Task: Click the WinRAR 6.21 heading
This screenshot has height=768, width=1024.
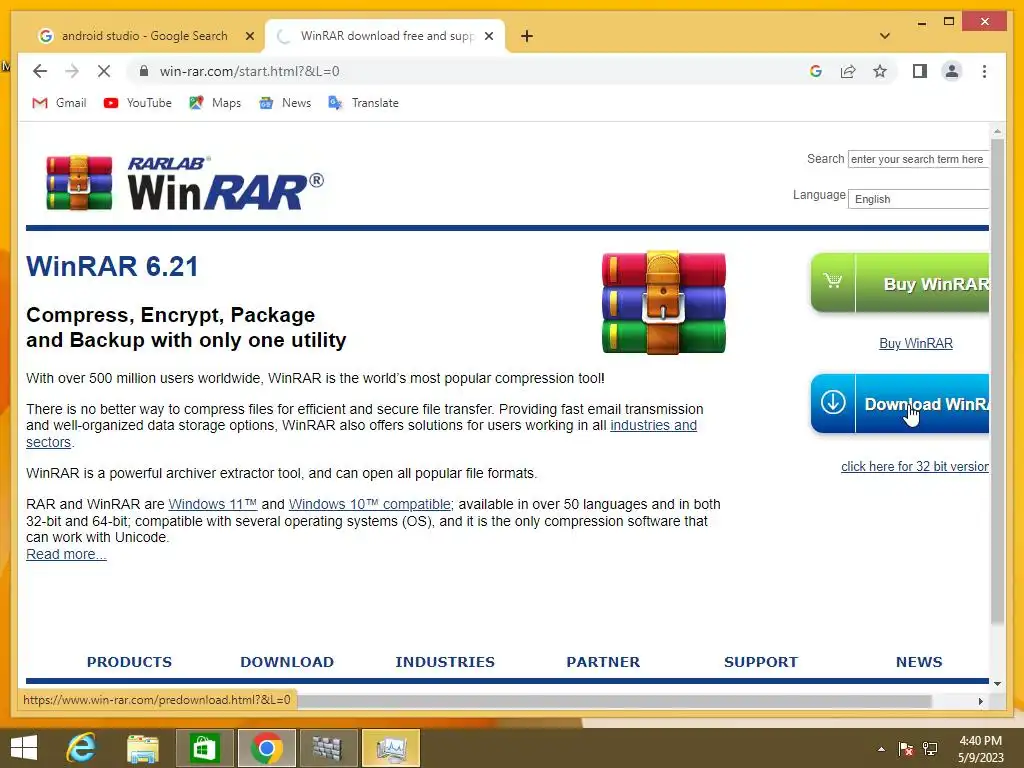Action: point(112,266)
